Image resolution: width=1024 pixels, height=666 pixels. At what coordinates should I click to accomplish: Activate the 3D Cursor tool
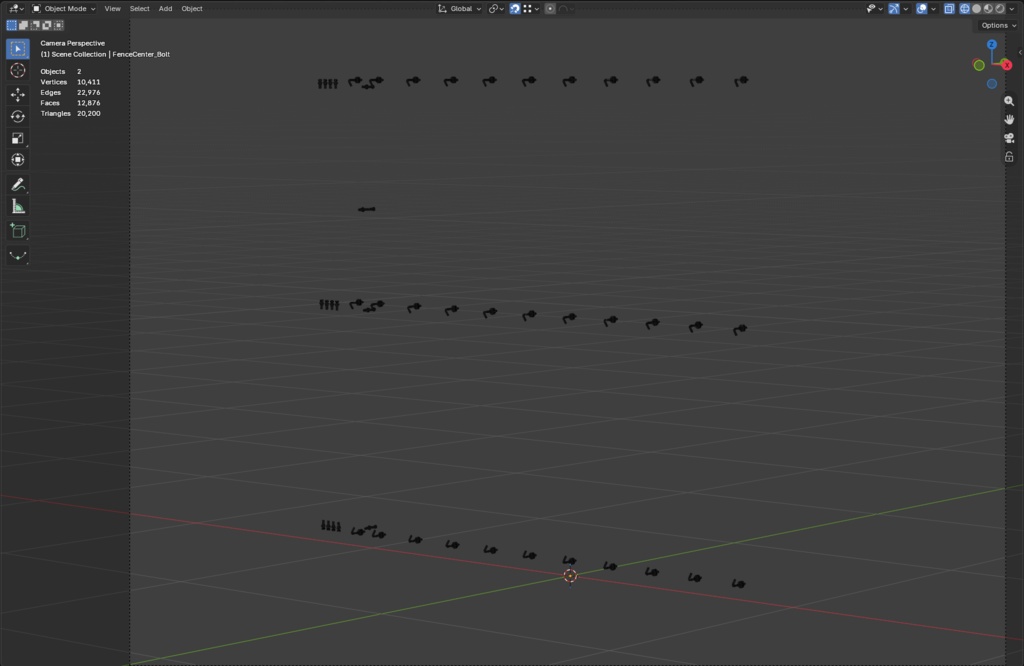18,71
